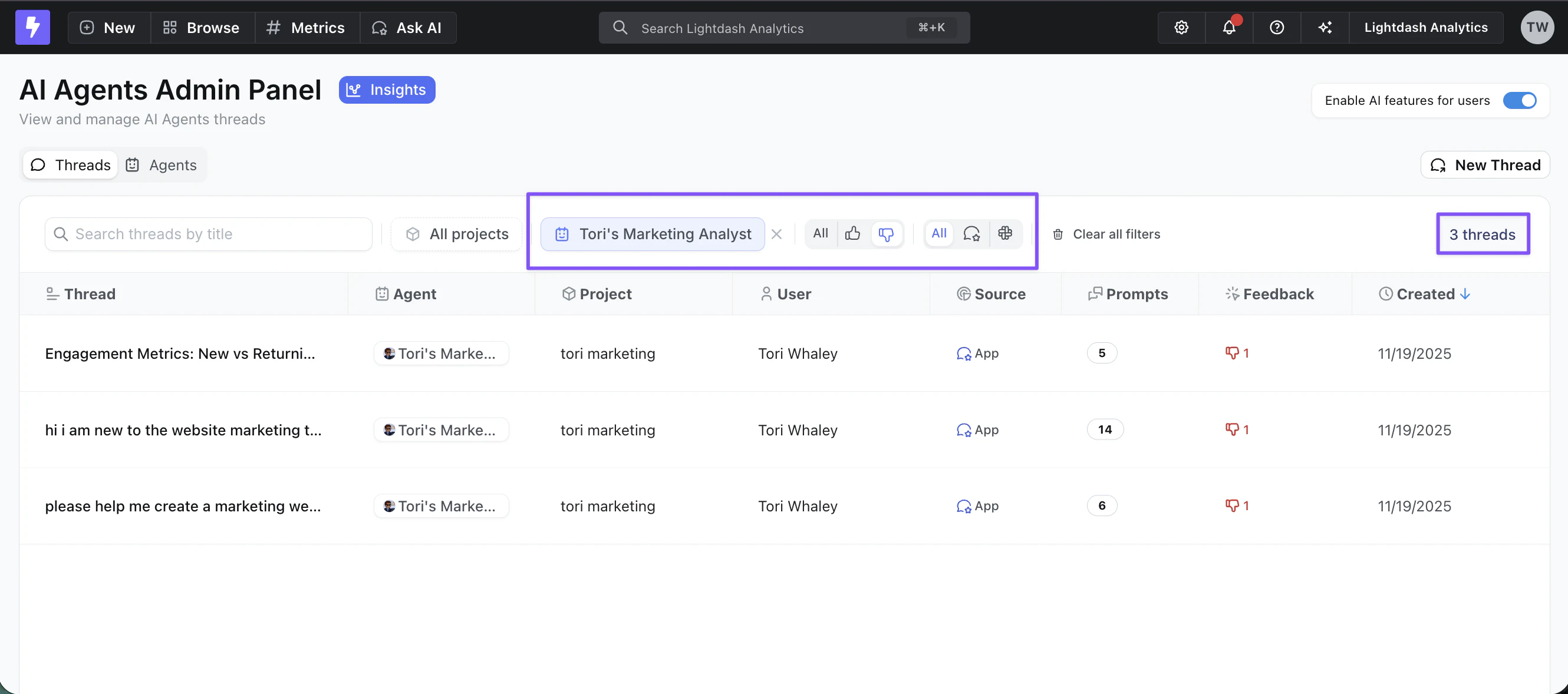
Task: Open Tori's Marketing Analyst agent dropdown
Action: (x=653, y=234)
